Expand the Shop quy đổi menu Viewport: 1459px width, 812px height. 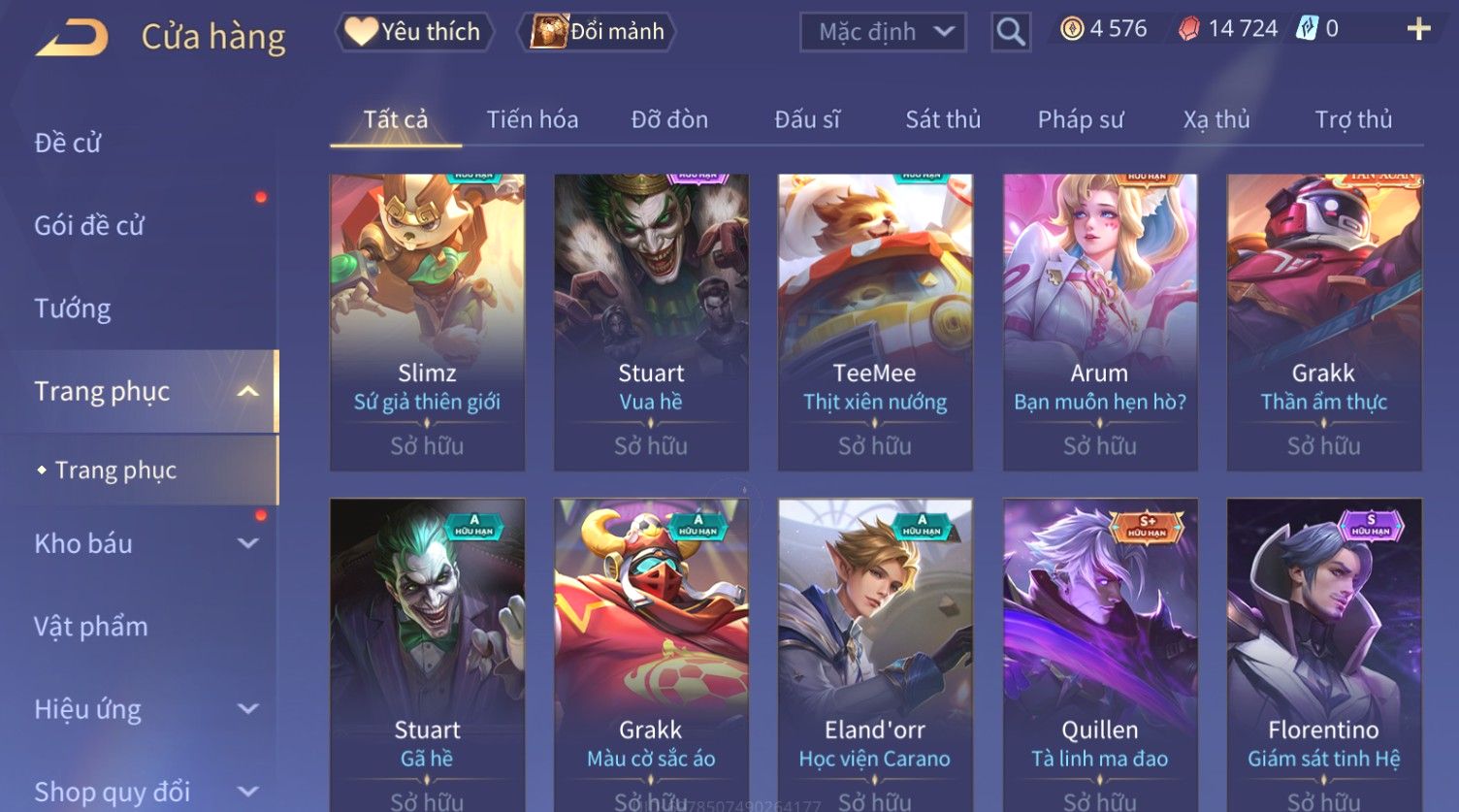tap(248, 791)
